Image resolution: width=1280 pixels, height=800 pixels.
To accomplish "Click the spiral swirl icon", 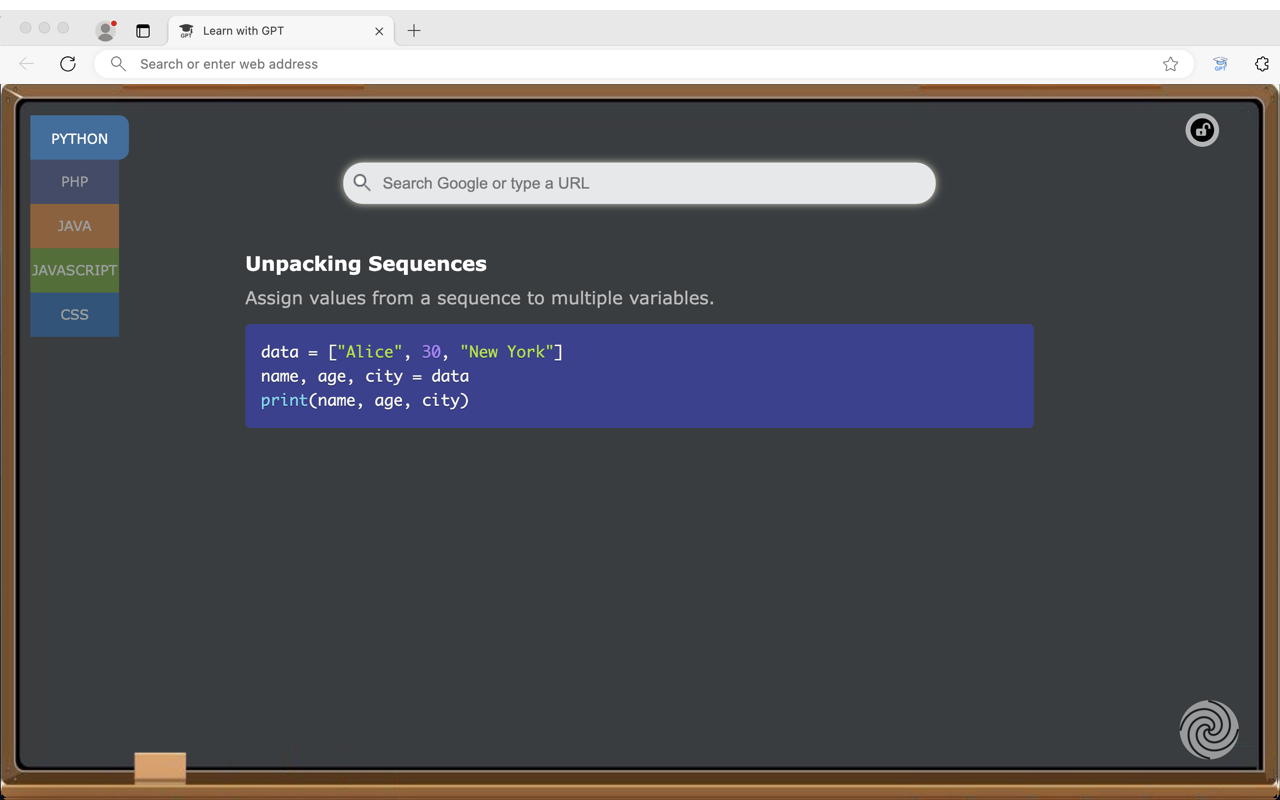I will point(1209,729).
